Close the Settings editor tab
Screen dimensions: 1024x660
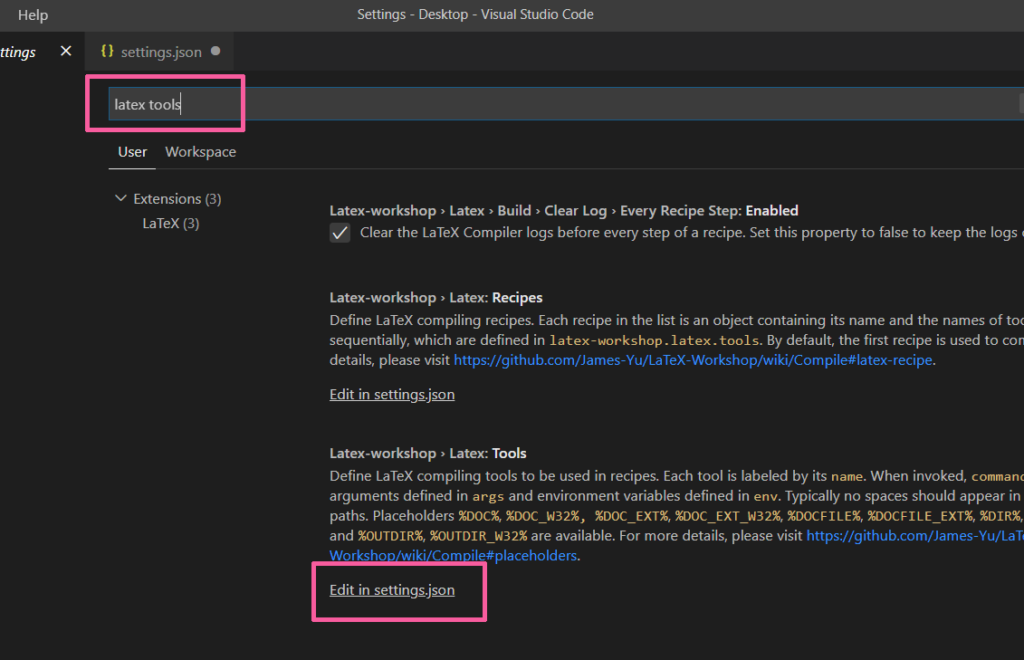pyautogui.click(x=66, y=51)
